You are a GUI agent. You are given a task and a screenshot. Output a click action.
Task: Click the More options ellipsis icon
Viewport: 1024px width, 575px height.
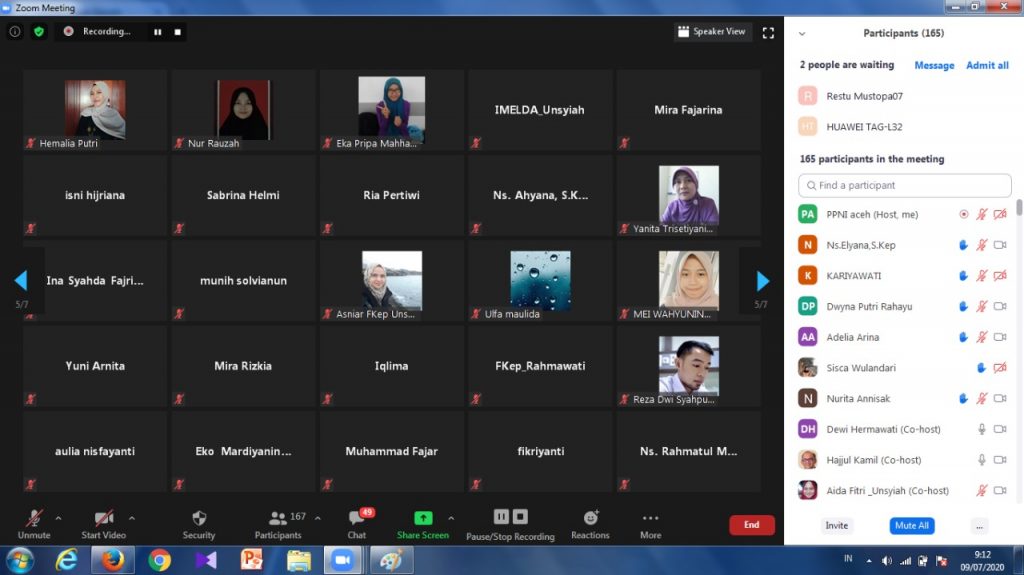tap(650, 518)
